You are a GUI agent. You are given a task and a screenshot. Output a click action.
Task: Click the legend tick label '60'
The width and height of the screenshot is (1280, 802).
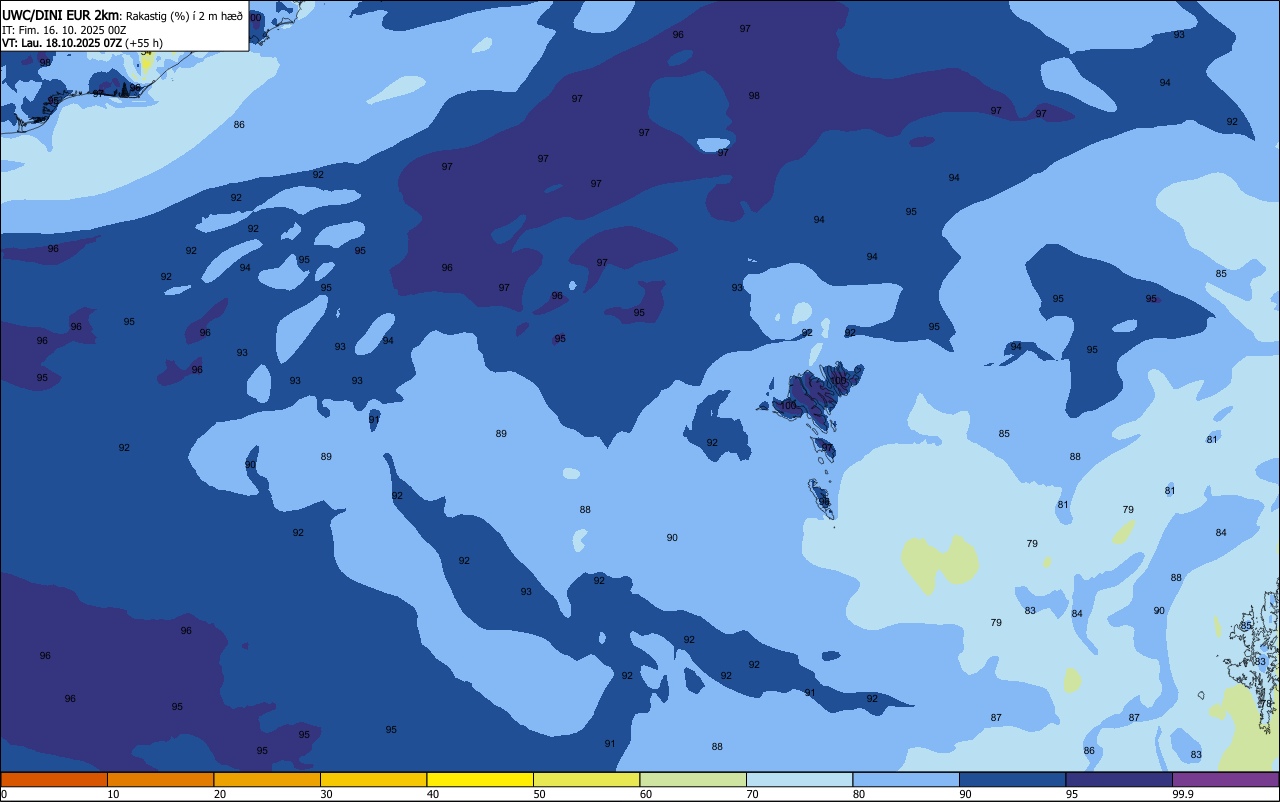646,794
